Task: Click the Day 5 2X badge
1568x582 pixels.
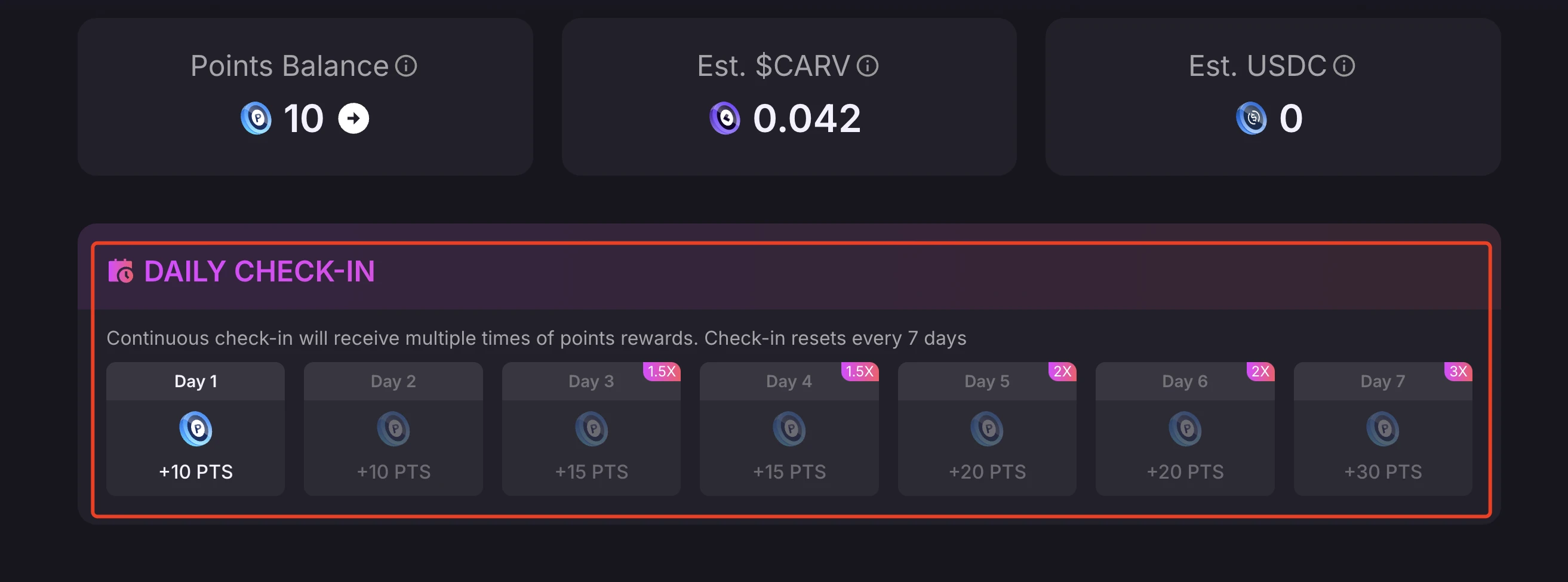Action: [1062, 371]
